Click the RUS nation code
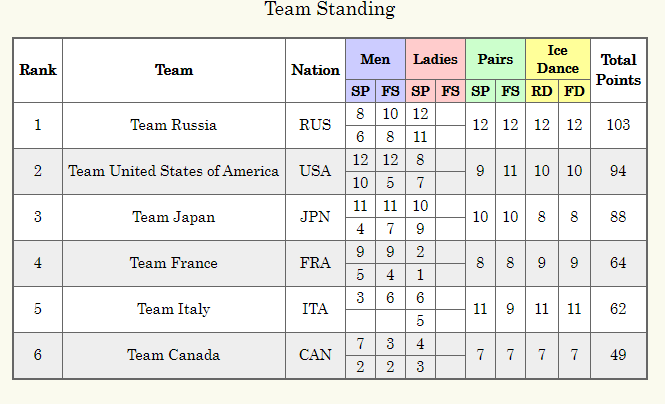 315,125
